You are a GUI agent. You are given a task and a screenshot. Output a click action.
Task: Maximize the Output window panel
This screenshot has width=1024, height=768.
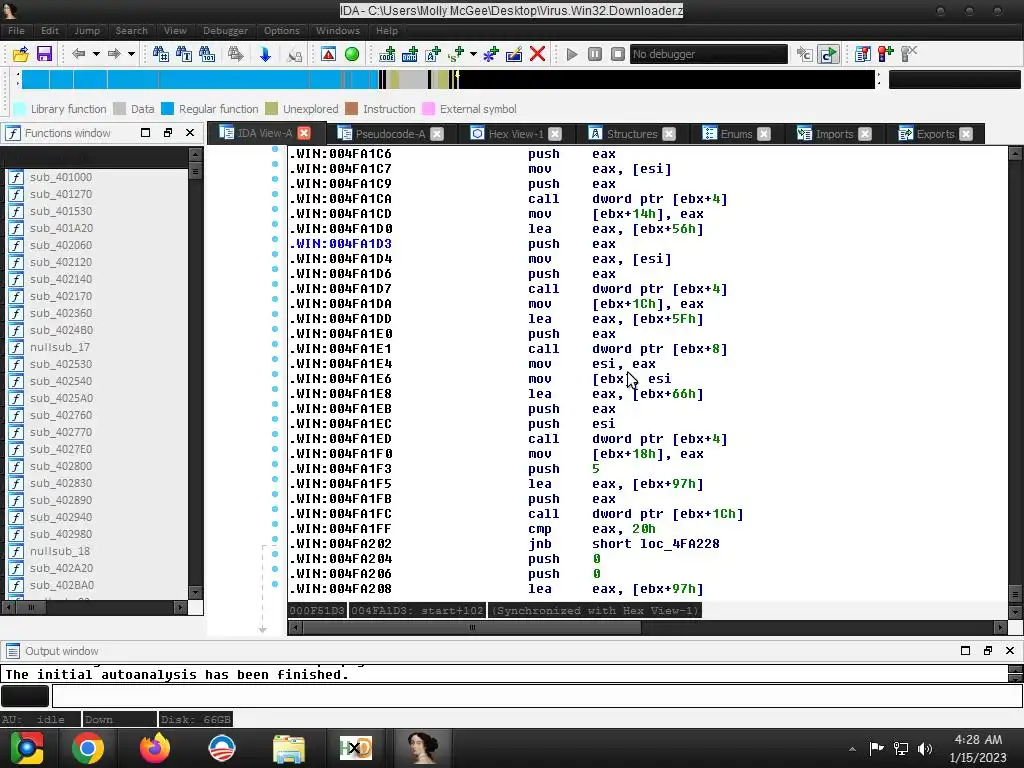click(x=965, y=650)
